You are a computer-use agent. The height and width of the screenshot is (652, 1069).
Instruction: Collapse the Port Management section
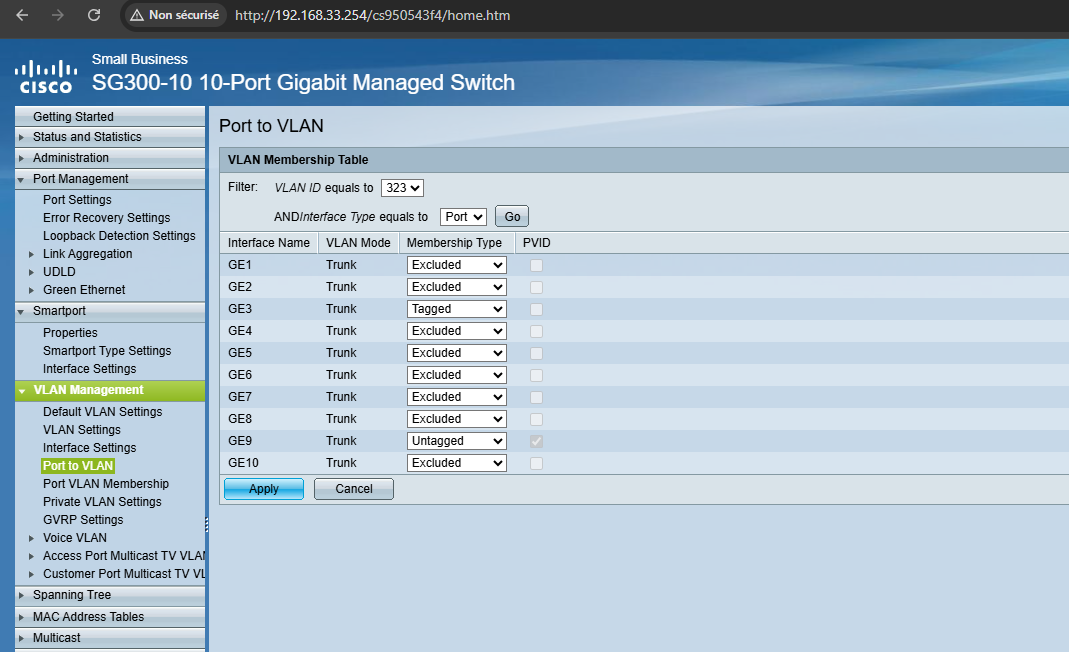22,179
